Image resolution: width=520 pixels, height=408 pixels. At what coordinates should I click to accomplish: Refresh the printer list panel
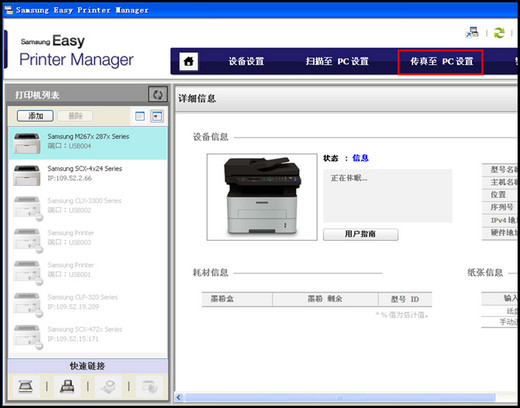[x=158, y=95]
